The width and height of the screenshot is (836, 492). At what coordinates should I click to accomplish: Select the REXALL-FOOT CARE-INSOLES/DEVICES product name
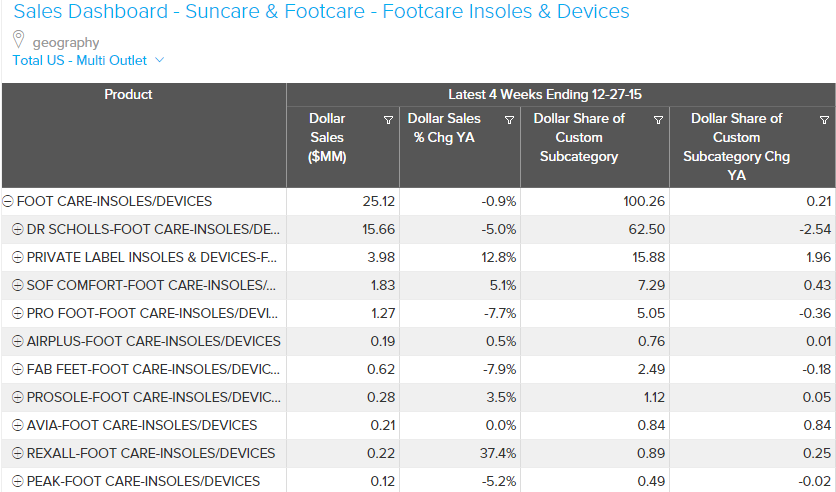point(151,453)
